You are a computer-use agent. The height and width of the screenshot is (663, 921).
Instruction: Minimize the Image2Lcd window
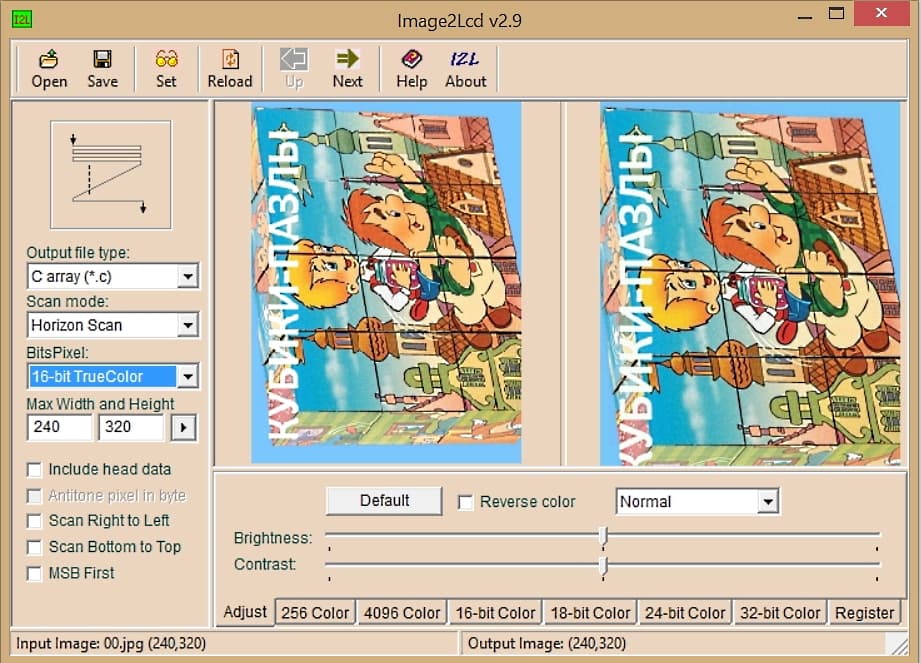pyautogui.click(x=805, y=16)
